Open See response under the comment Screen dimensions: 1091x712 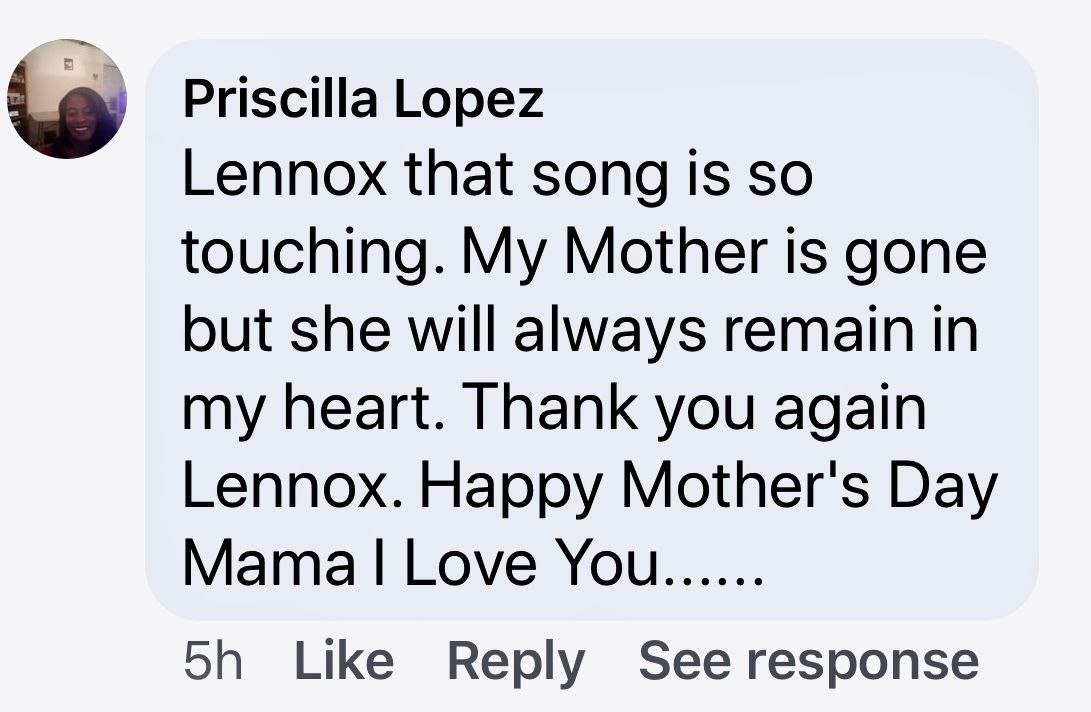pyautogui.click(x=808, y=661)
